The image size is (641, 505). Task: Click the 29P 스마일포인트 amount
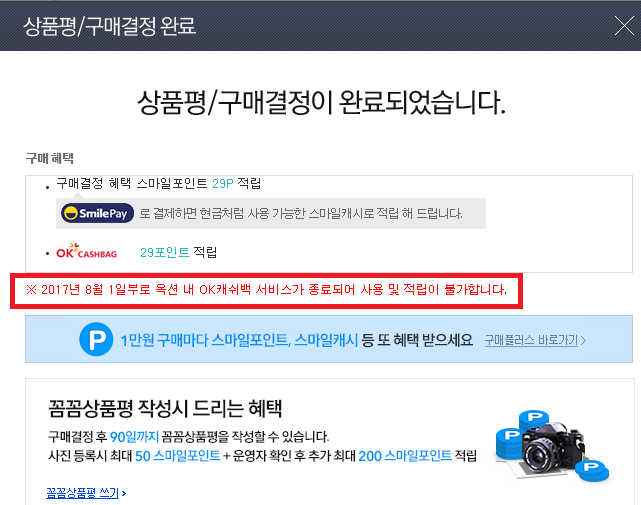222,184
